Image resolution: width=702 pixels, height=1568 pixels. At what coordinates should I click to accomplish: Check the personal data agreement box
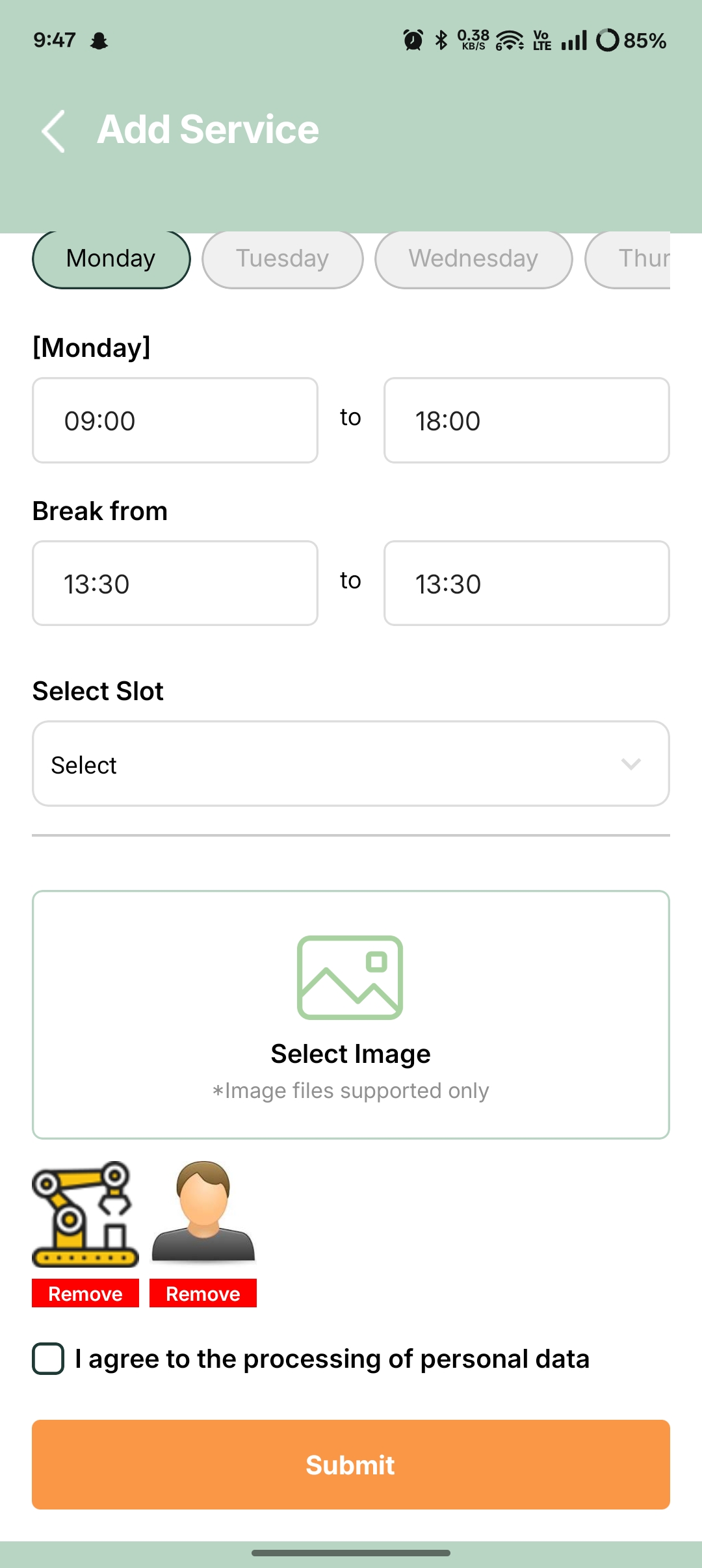point(48,1359)
